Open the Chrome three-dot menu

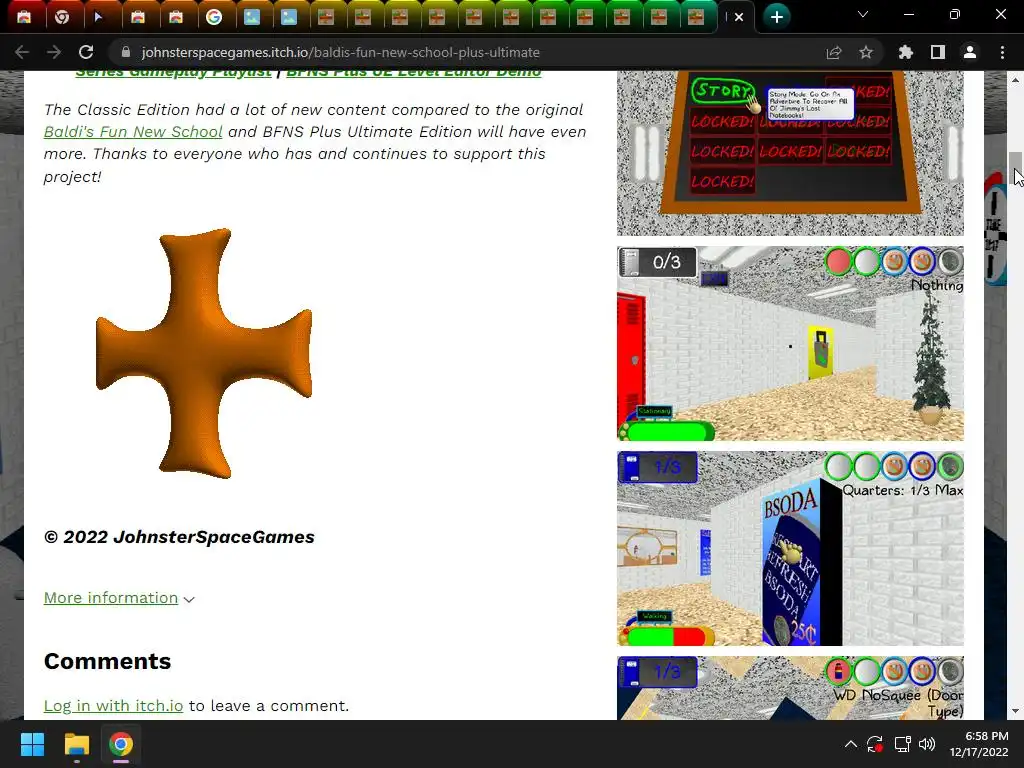tap(1002, 52)
